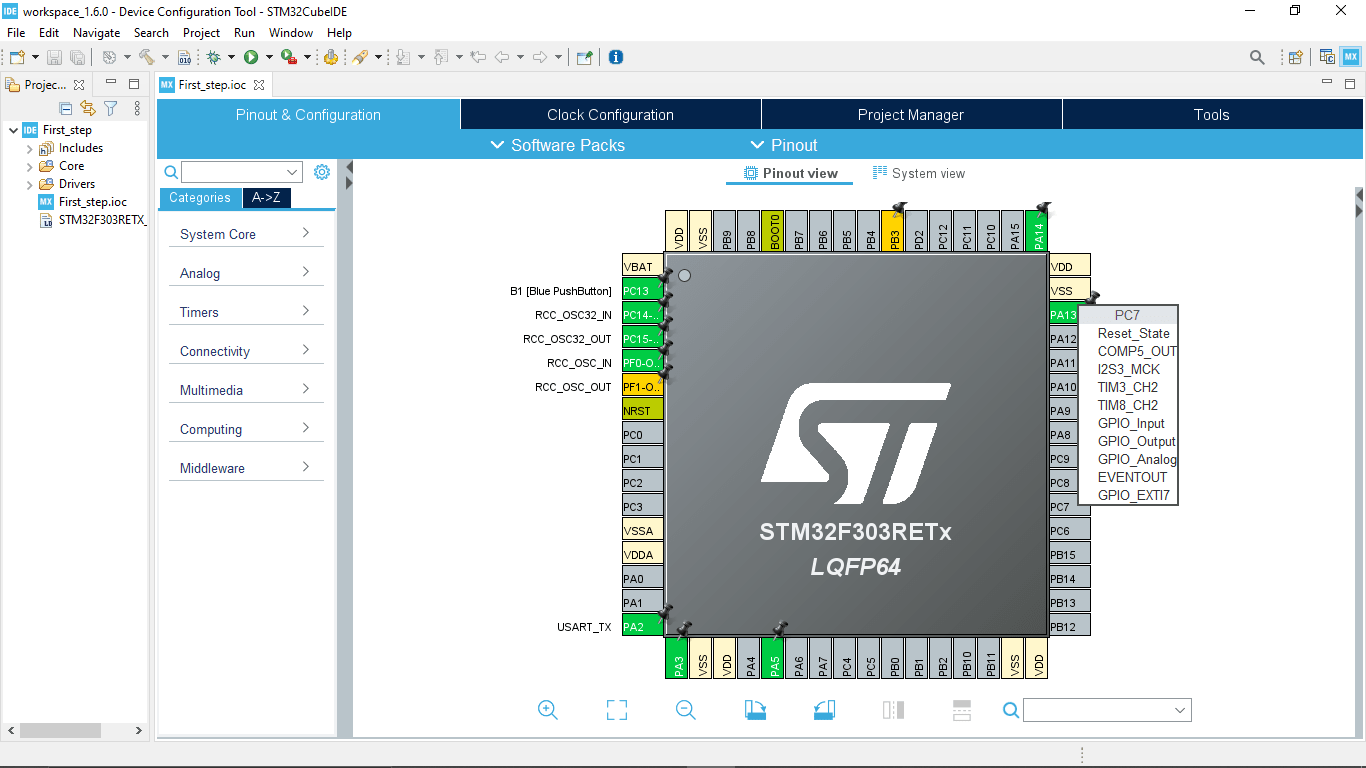Open the Pinout dropdown menu
This screenshot has height=768, width=1366.
coord(783,145)
